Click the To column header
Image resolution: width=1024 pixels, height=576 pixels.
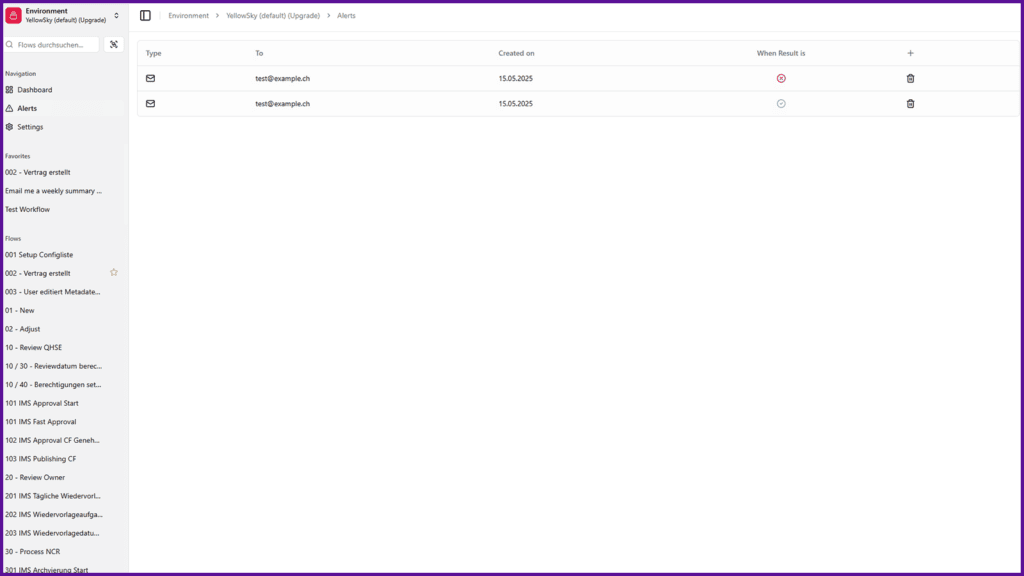[259, 54]
